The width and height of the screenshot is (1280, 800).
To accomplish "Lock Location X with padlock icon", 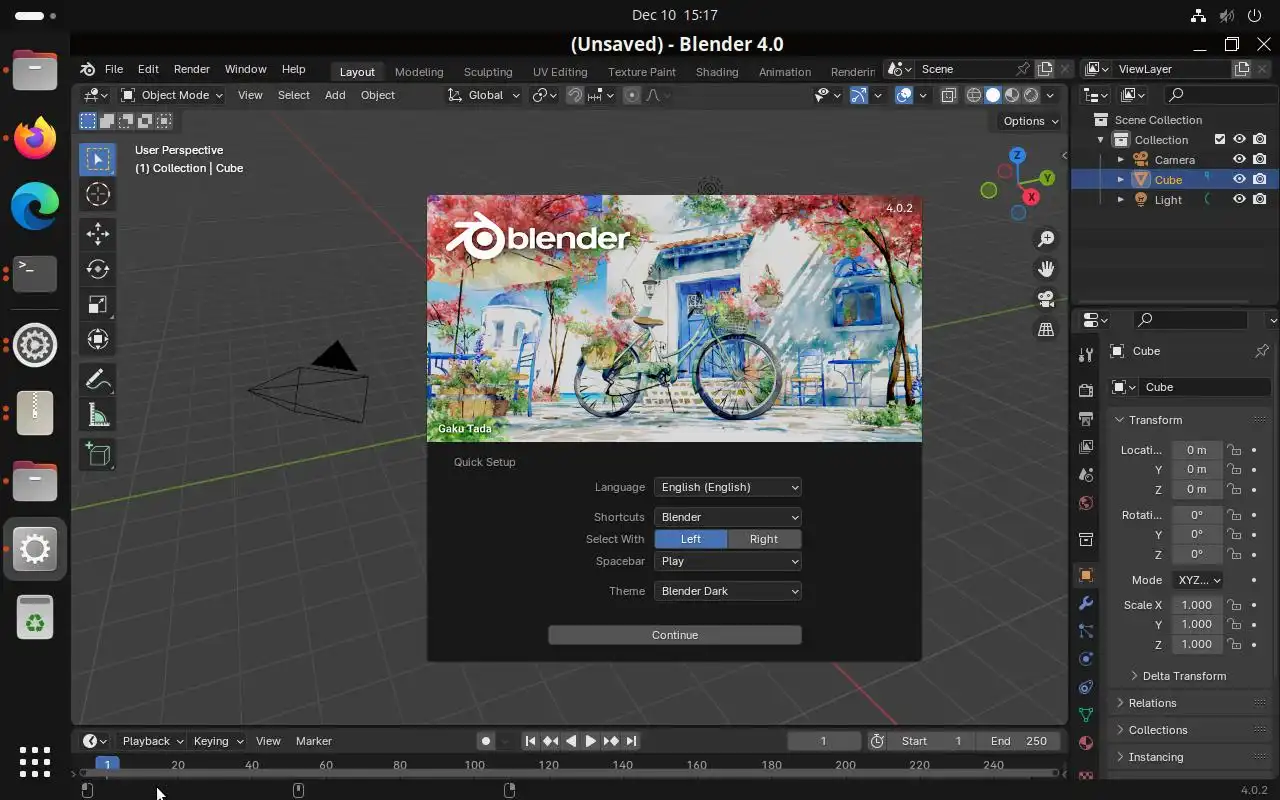I will [x=1235, y=450].
